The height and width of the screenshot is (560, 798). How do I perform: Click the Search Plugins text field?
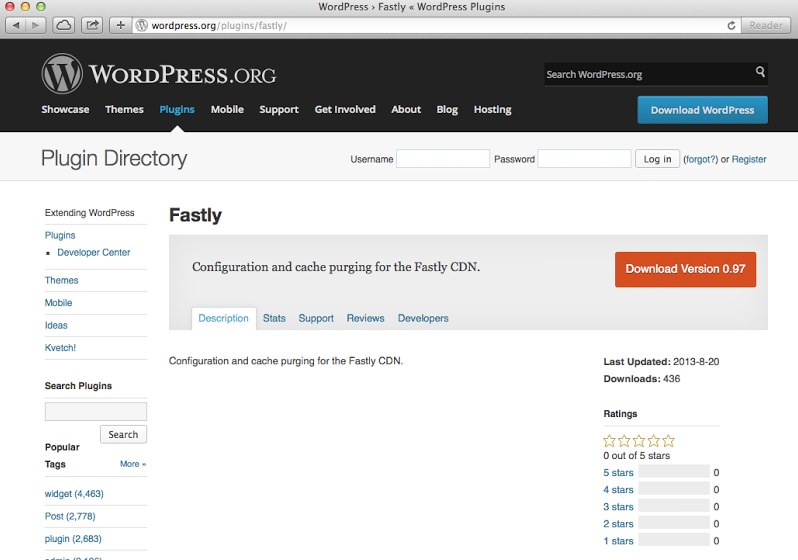tap(96, 411)
